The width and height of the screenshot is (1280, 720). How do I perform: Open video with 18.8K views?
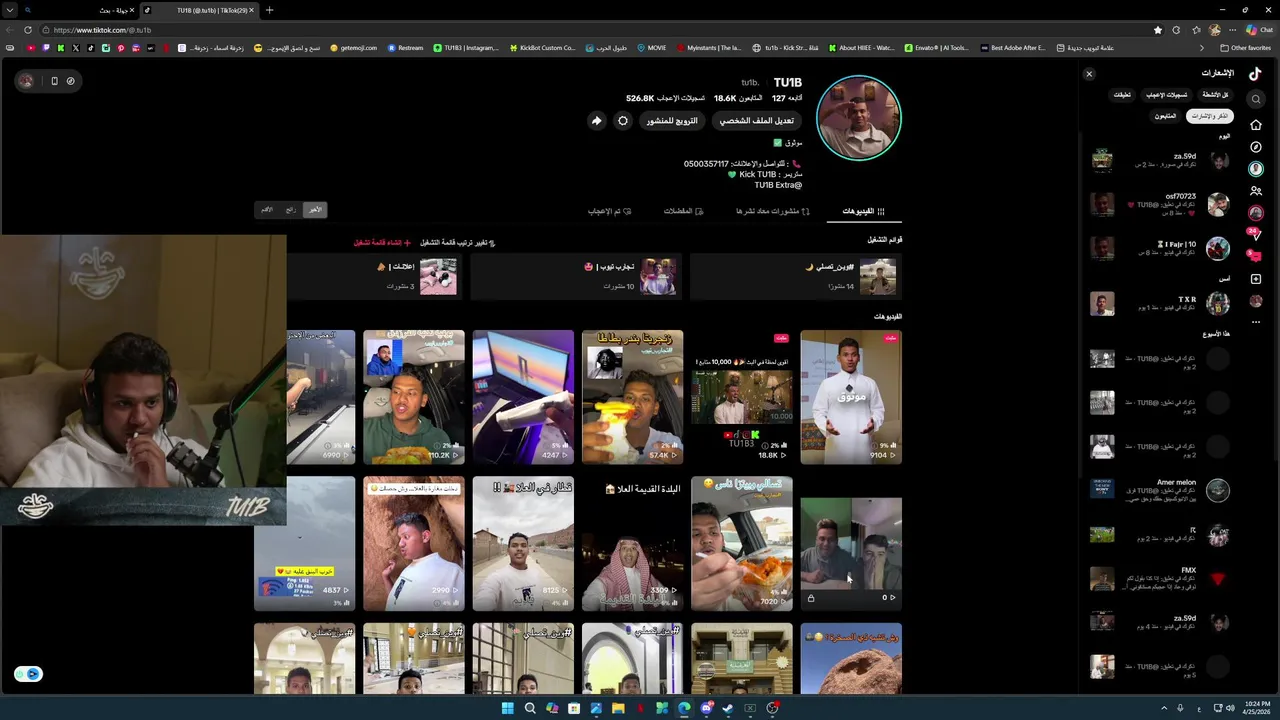pyautogui.click(x=742, y=397)
